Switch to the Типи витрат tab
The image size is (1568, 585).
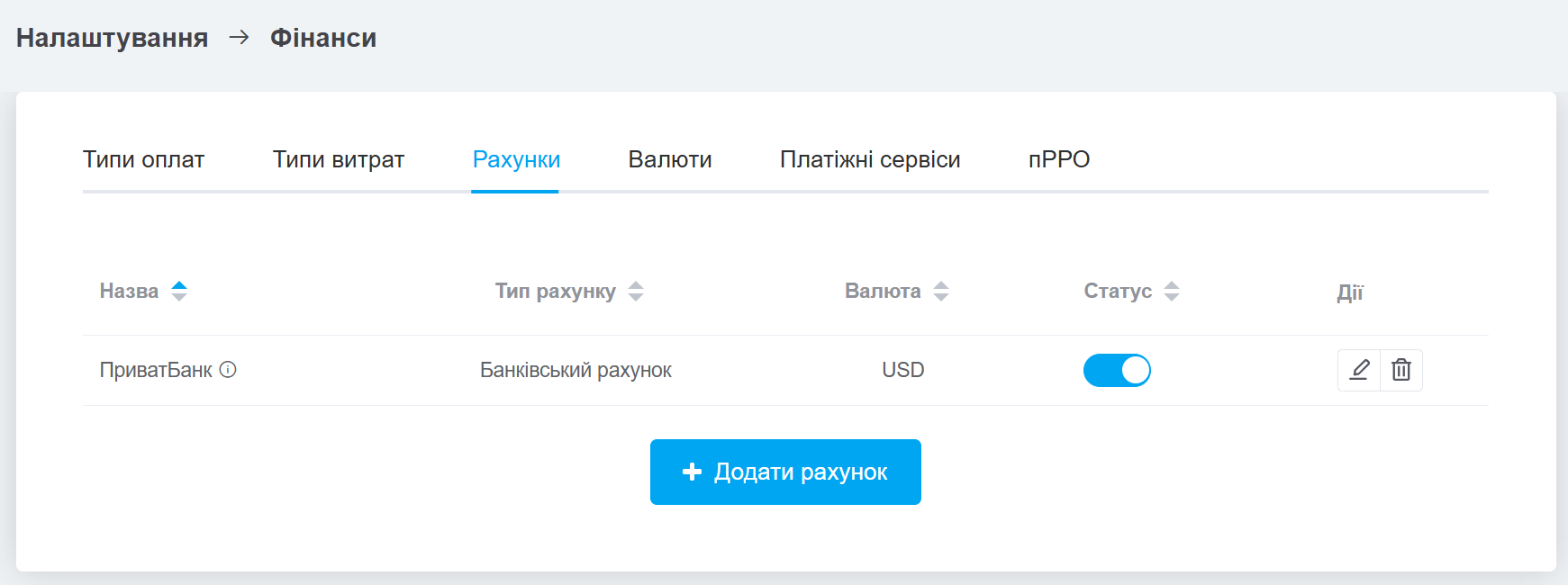click(x=339, y=159)
